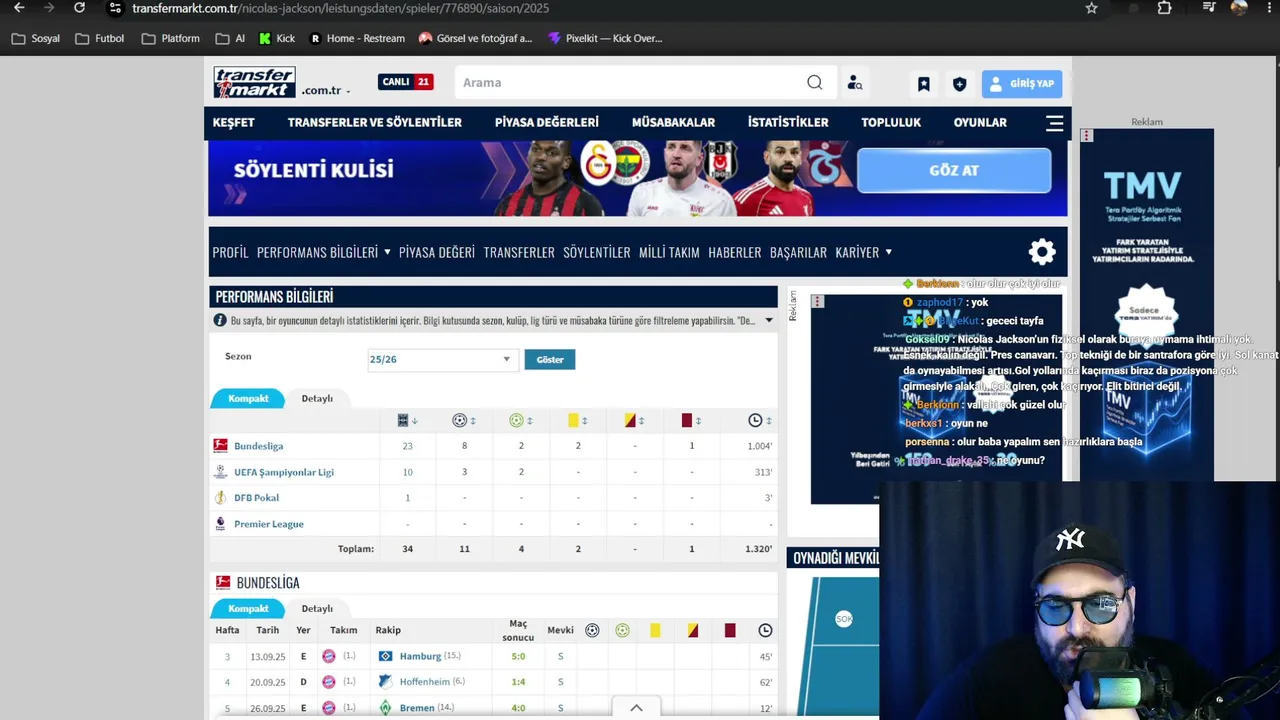Click the browser address bar URL
The image size is (1280, 720).
[340, 8]
